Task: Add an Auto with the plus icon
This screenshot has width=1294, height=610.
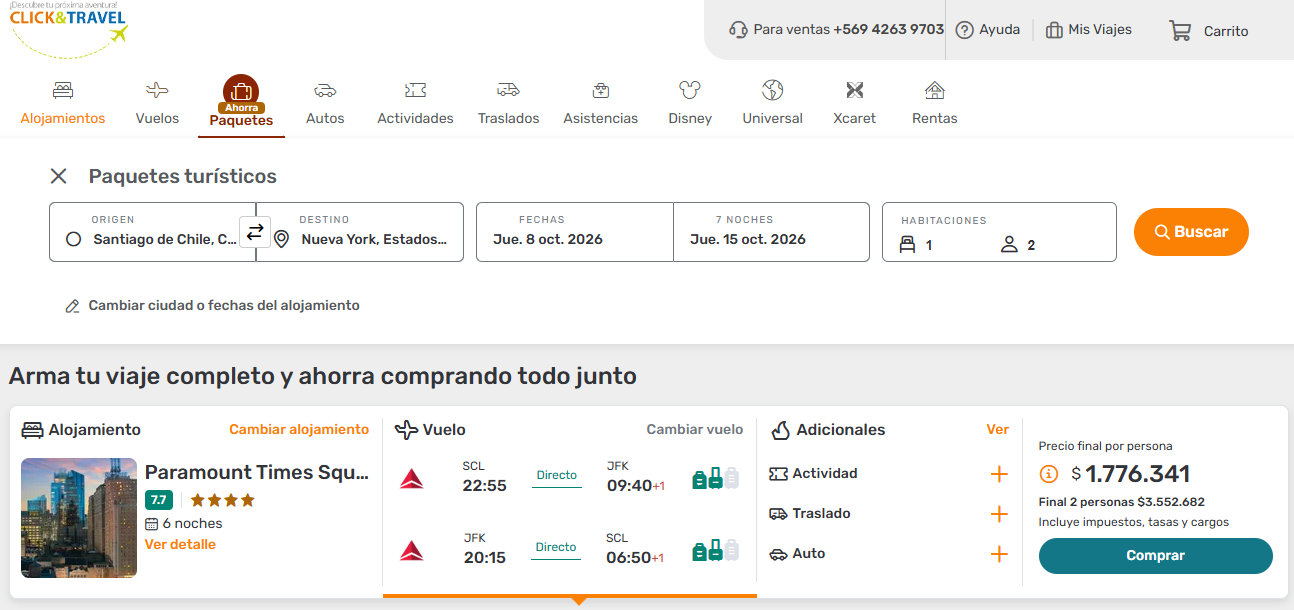Action: tap(998, 554)
